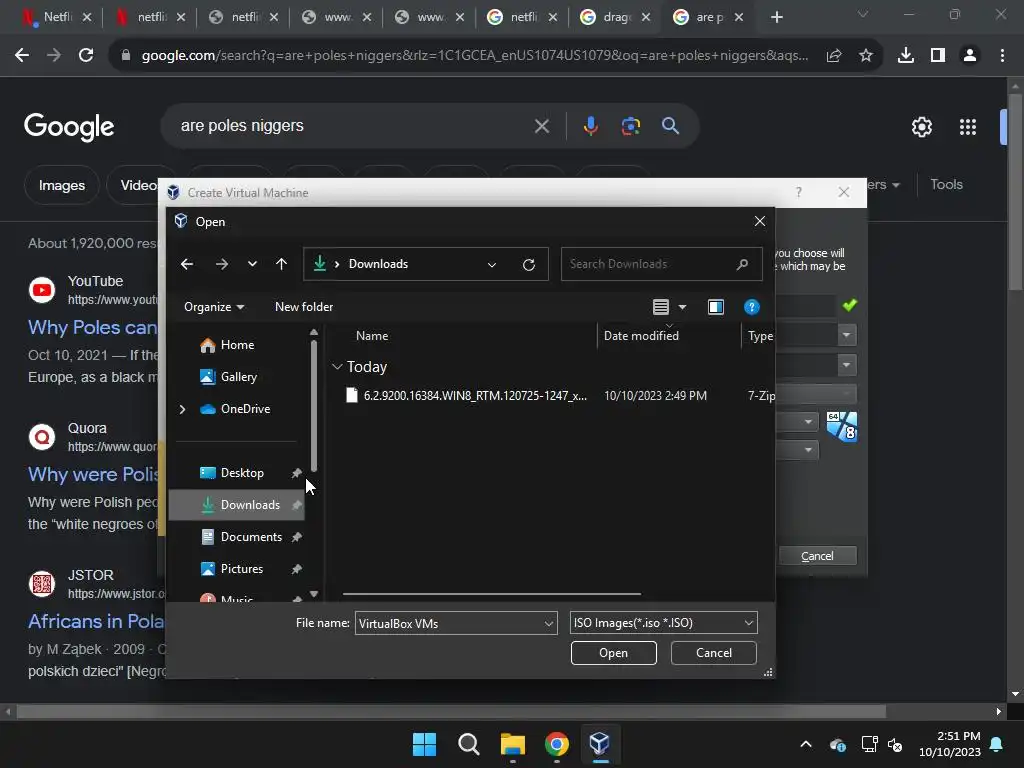Select Home in the navigation pane

(236, 345)
